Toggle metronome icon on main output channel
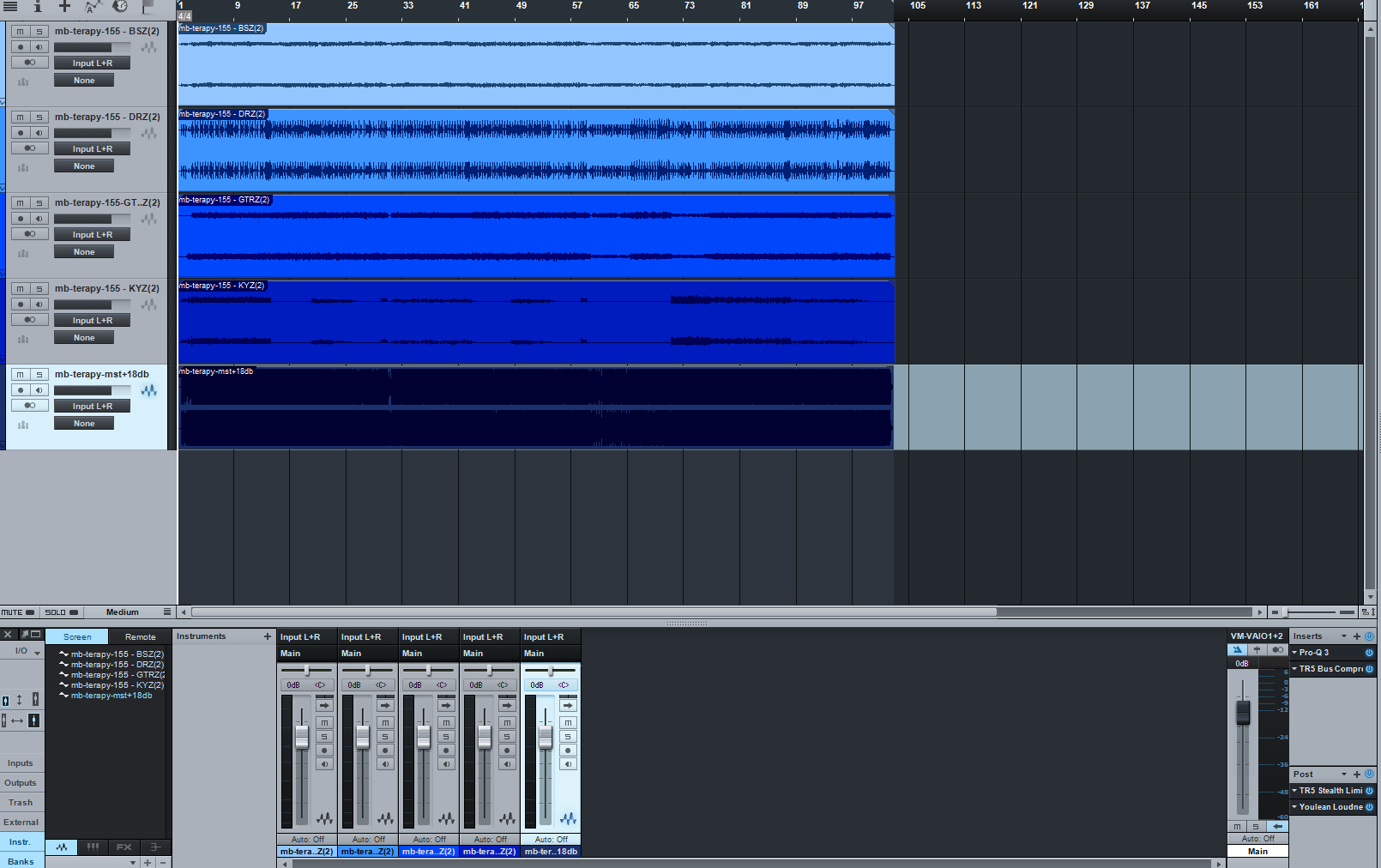The height and width of the screenshot is (868, 1381). [x=1237, y=649]
